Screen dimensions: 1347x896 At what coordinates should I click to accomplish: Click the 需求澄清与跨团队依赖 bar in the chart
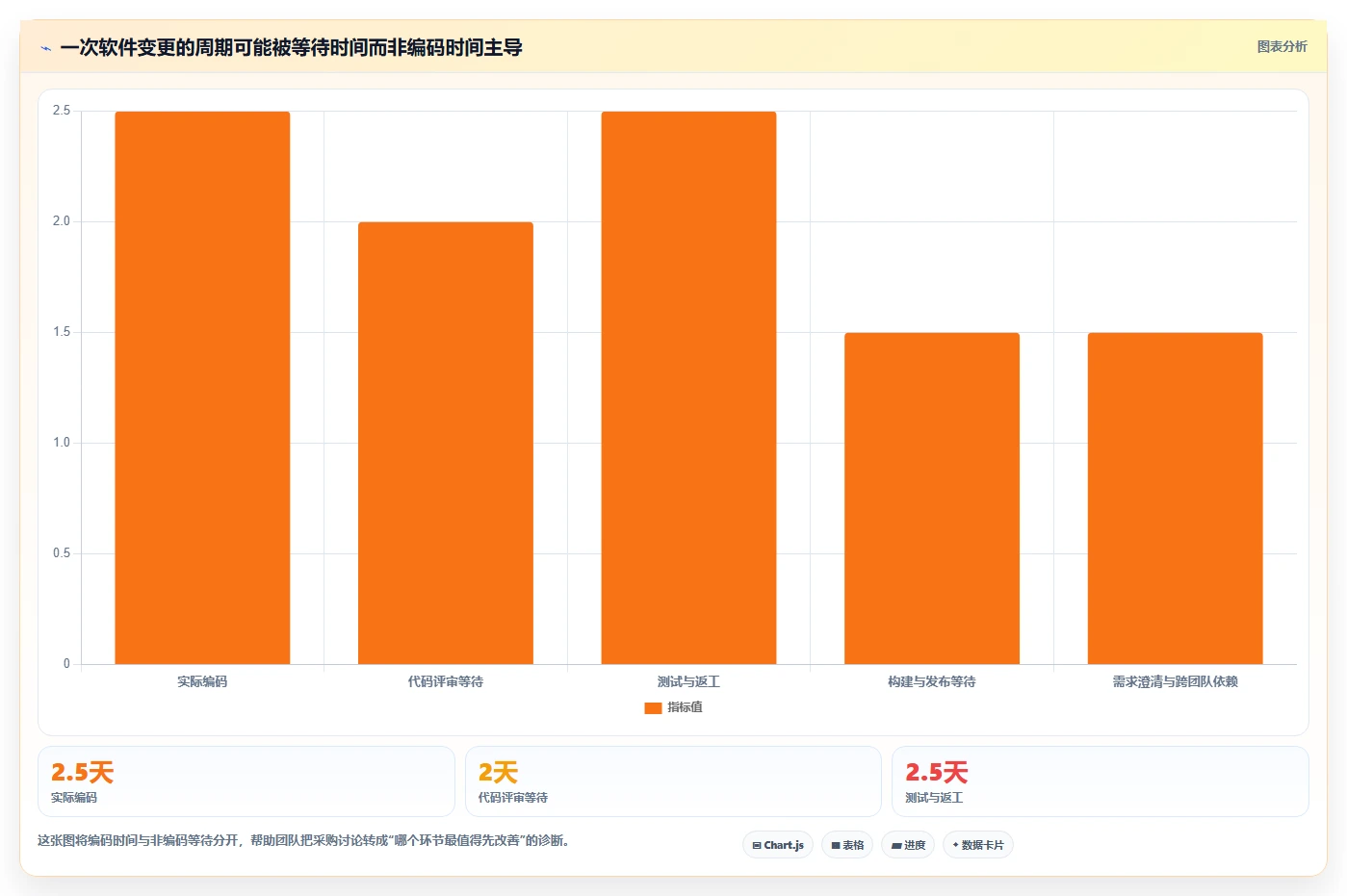1175,499
